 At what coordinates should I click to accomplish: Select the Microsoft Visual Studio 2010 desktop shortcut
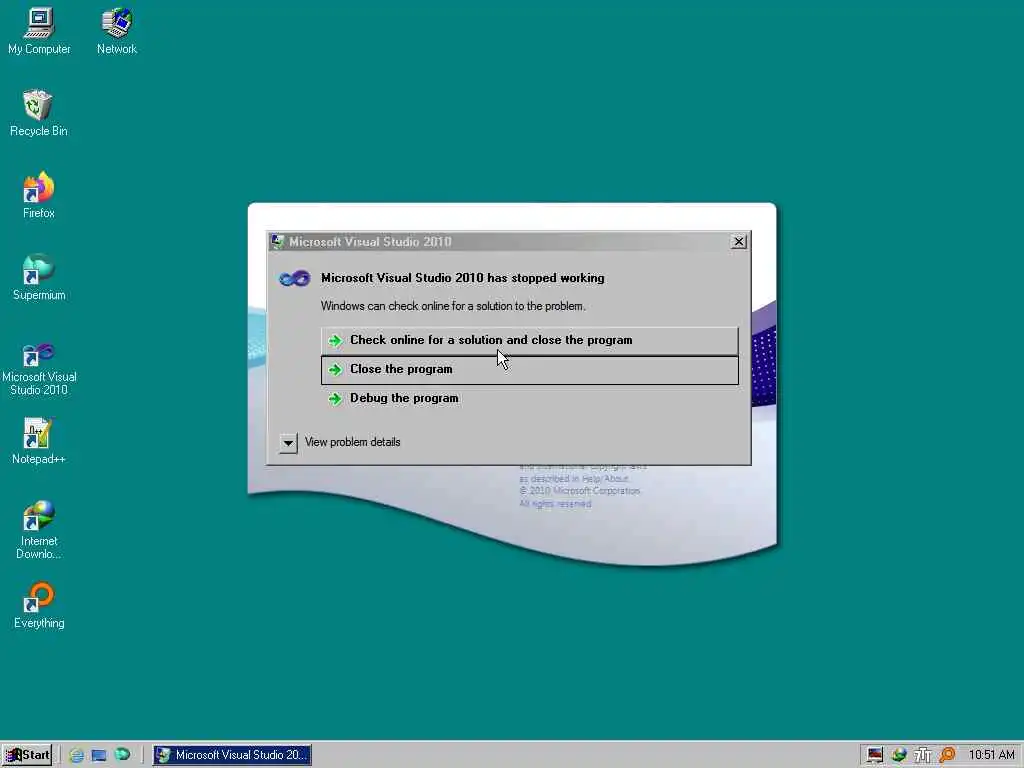[x=39, y=369]
